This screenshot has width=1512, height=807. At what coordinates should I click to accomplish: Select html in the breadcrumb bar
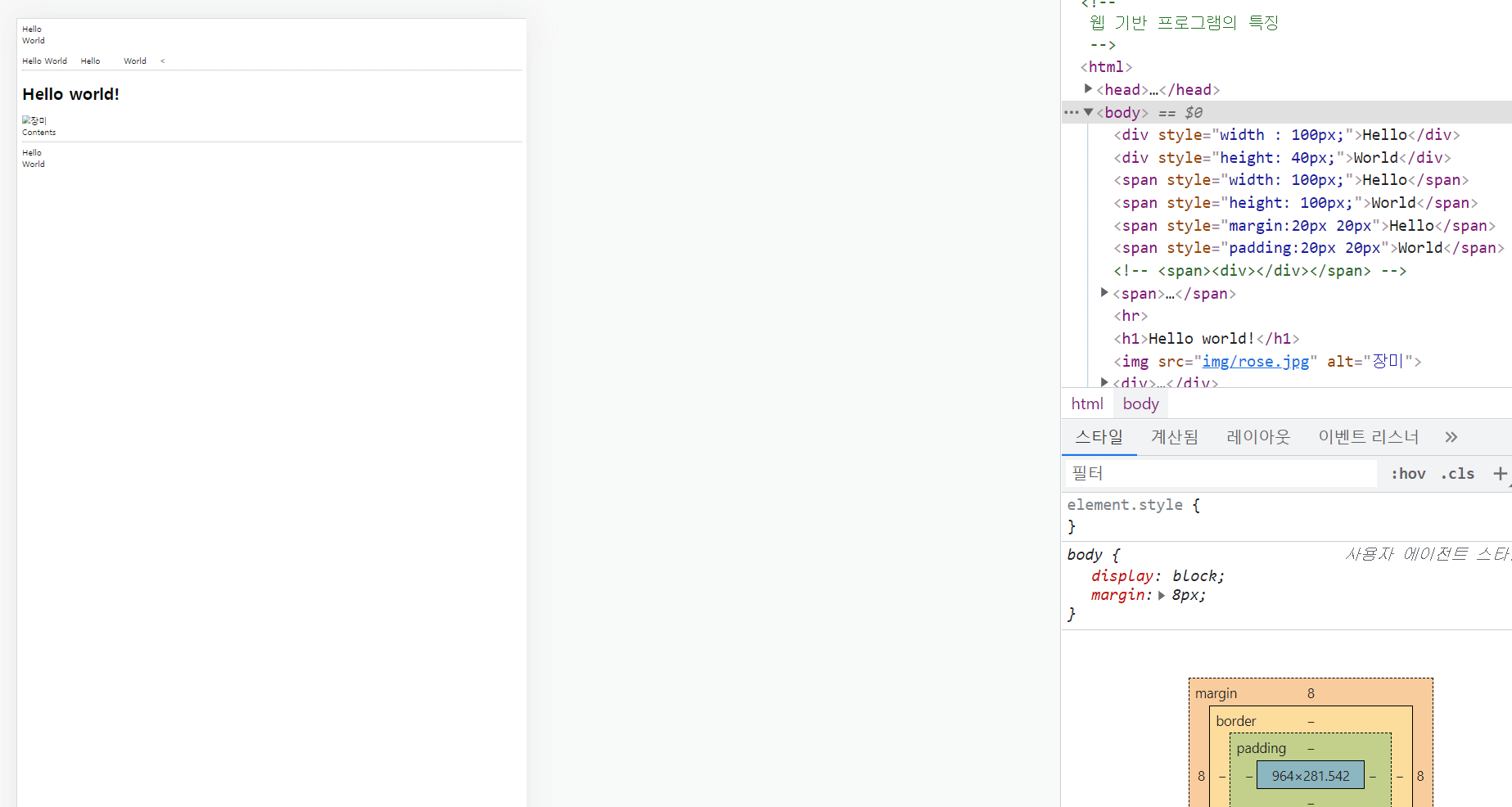point(1087,403)
